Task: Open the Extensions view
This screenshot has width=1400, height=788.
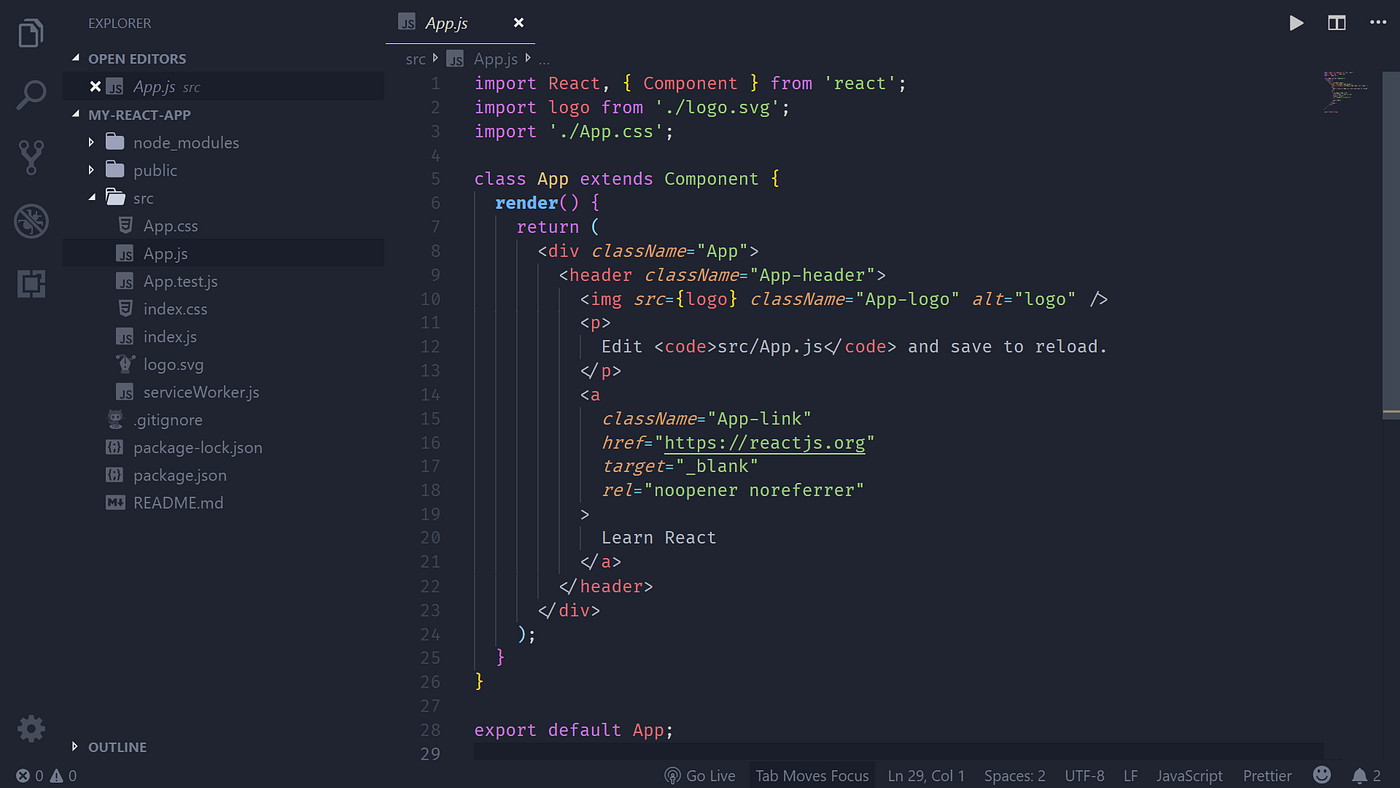Action: coord(30,284)
